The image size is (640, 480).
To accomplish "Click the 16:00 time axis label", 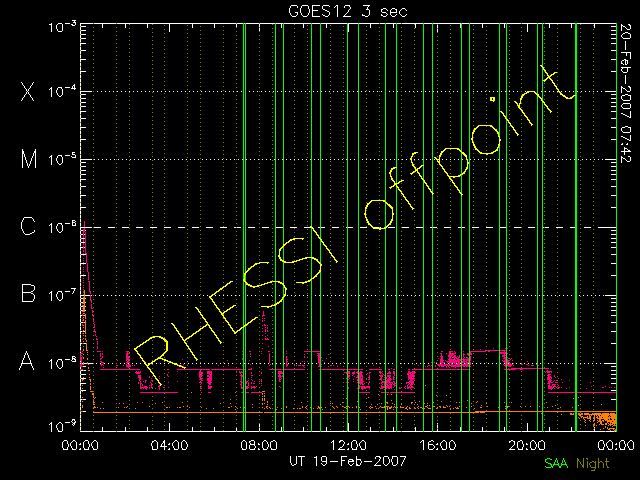I will tap(438, 445).
